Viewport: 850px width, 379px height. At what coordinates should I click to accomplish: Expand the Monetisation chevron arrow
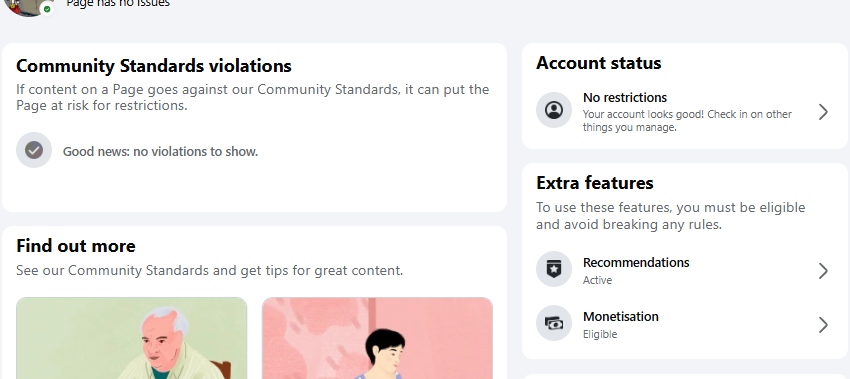point(823,325)
